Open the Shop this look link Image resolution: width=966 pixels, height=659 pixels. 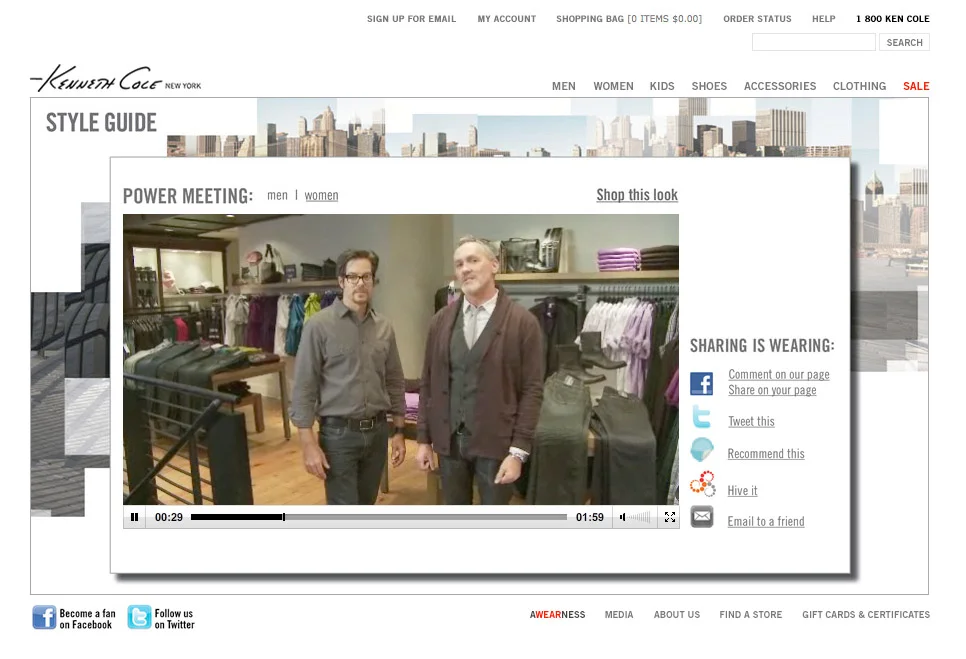[x=637, y=195]
